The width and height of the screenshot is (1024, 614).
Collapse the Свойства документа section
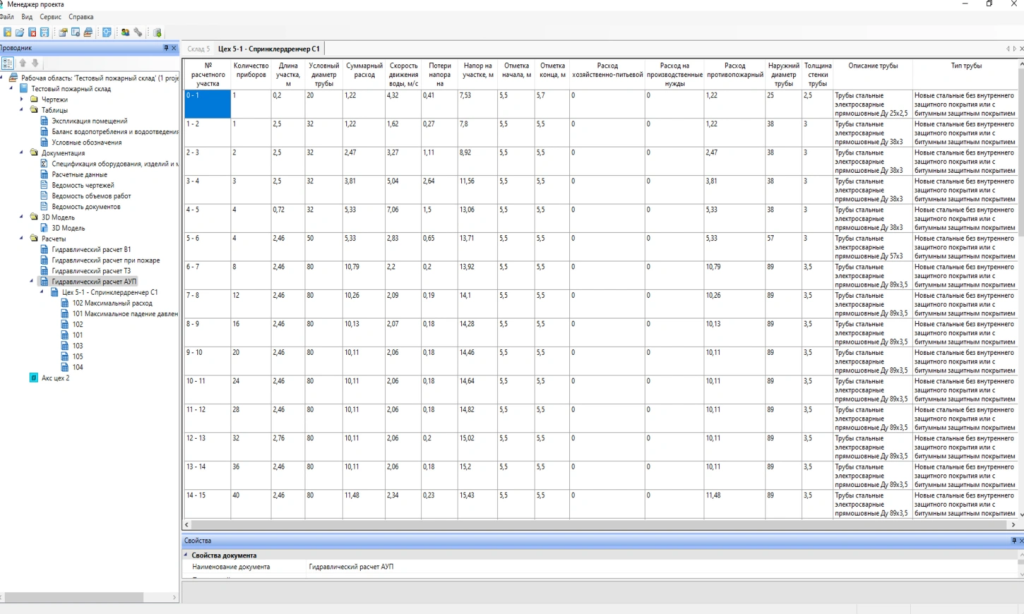[186, 555]
